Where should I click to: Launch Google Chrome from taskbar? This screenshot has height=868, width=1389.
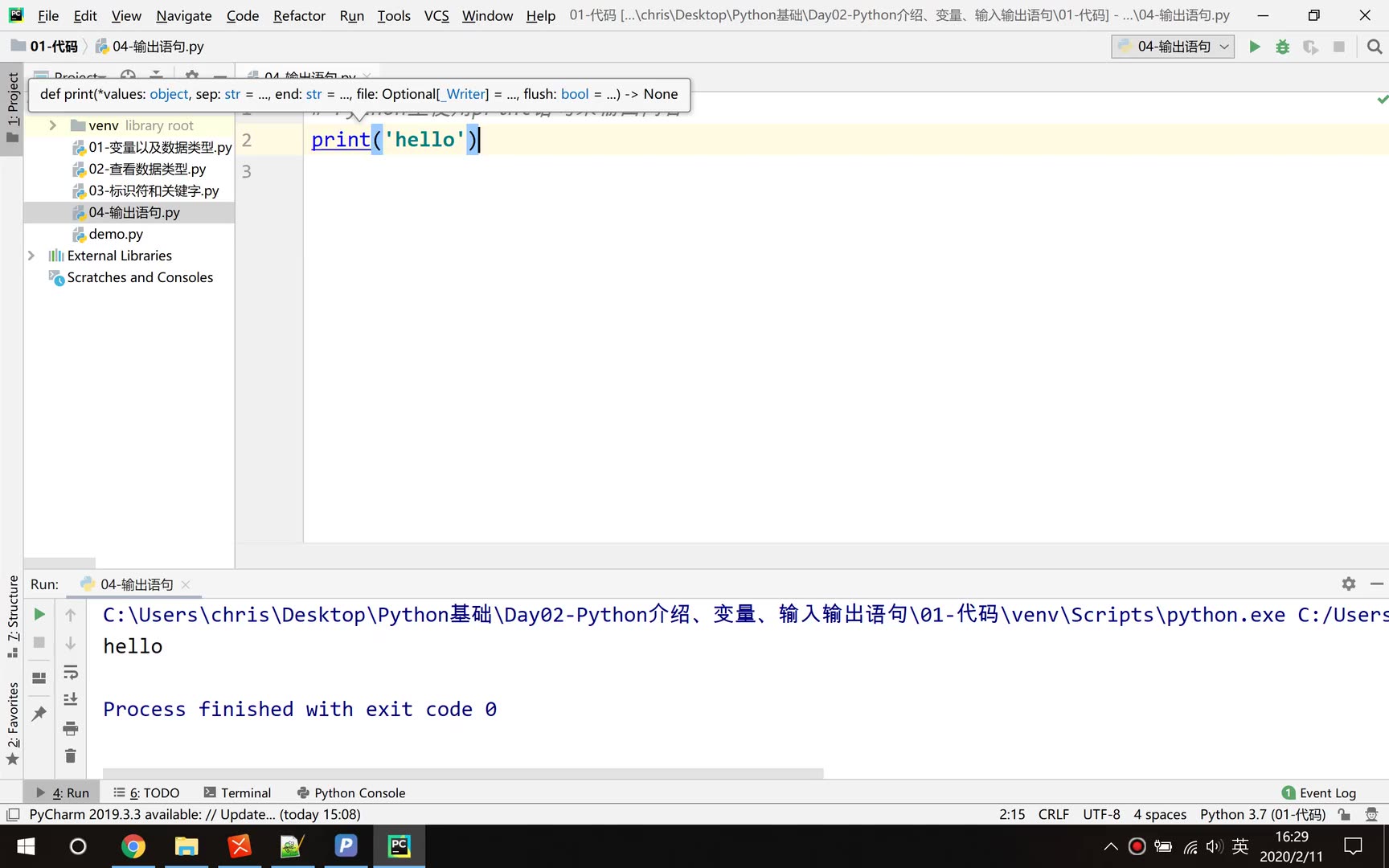coord(133,846)
